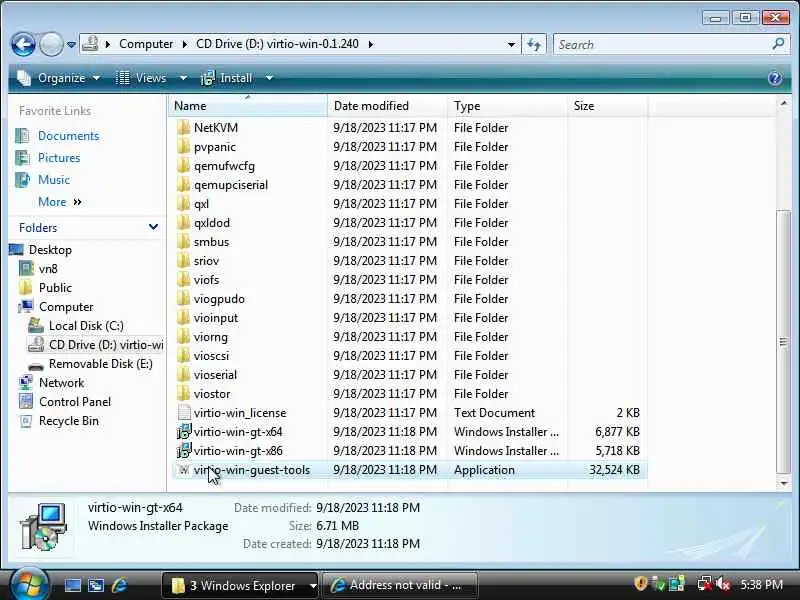Show More favorite links
Image resolution: width=800 pixels, height=600 pixels.
[59, 202]
